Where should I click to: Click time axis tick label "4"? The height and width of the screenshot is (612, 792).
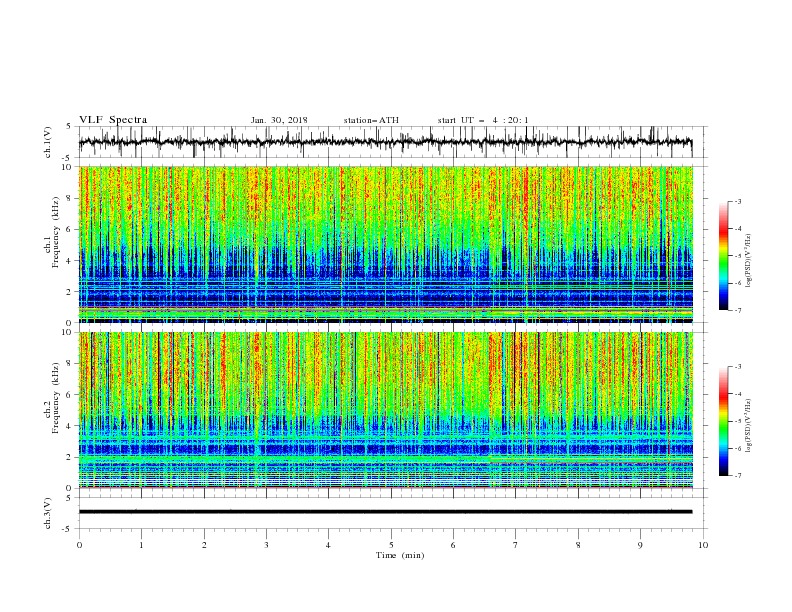(x=328, y=545)
